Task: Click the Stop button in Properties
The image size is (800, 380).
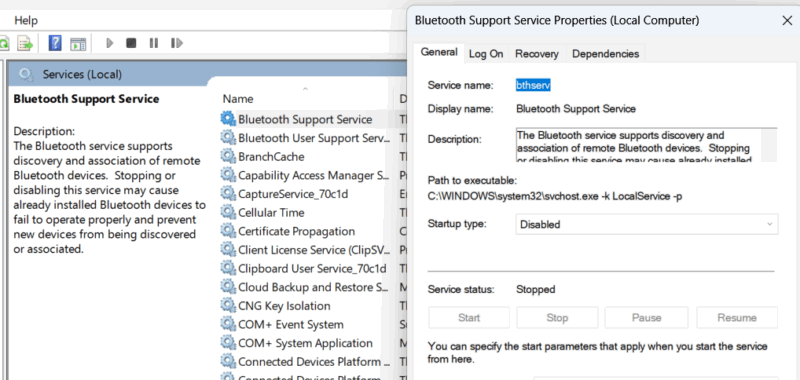Action: pos(557,317)
